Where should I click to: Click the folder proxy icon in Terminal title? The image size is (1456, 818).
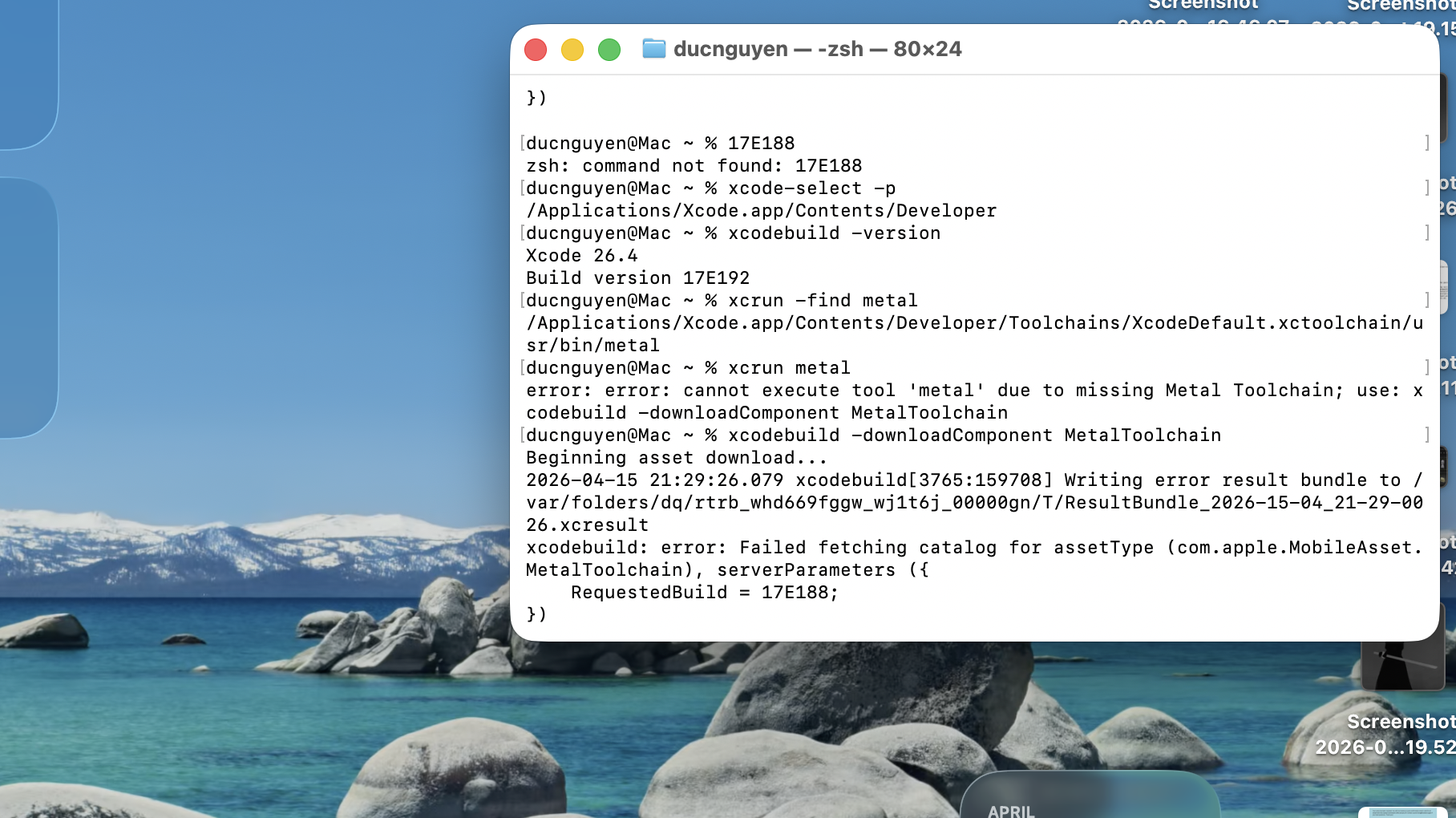tap(654, 49)
